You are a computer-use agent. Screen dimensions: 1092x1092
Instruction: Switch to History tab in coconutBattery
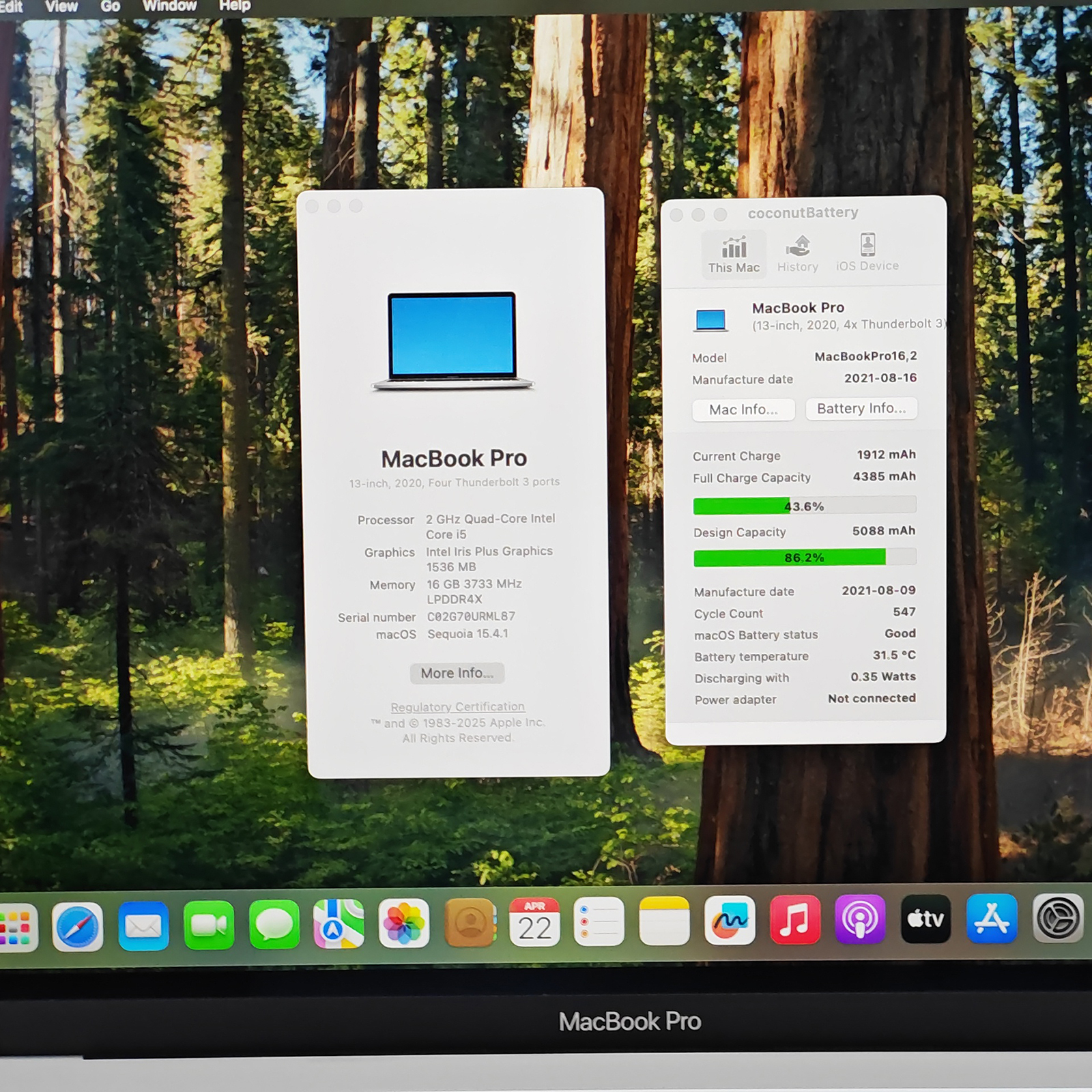pos(798,254)
